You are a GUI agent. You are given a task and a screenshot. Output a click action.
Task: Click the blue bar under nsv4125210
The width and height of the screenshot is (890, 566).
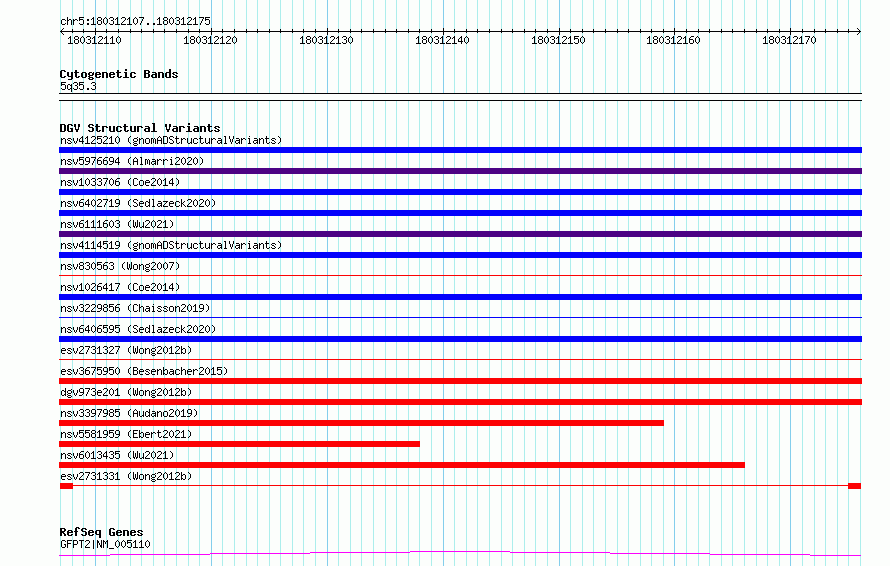point(460,150)
